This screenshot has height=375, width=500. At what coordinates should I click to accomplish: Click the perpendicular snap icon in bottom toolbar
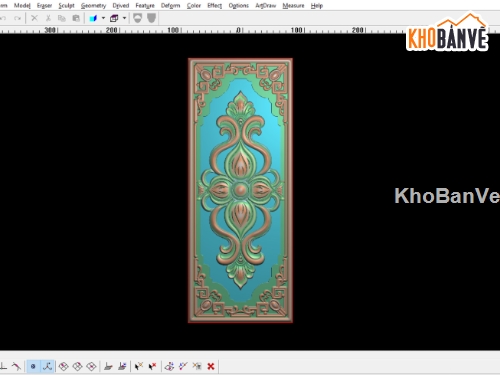[x=3, y=366]
